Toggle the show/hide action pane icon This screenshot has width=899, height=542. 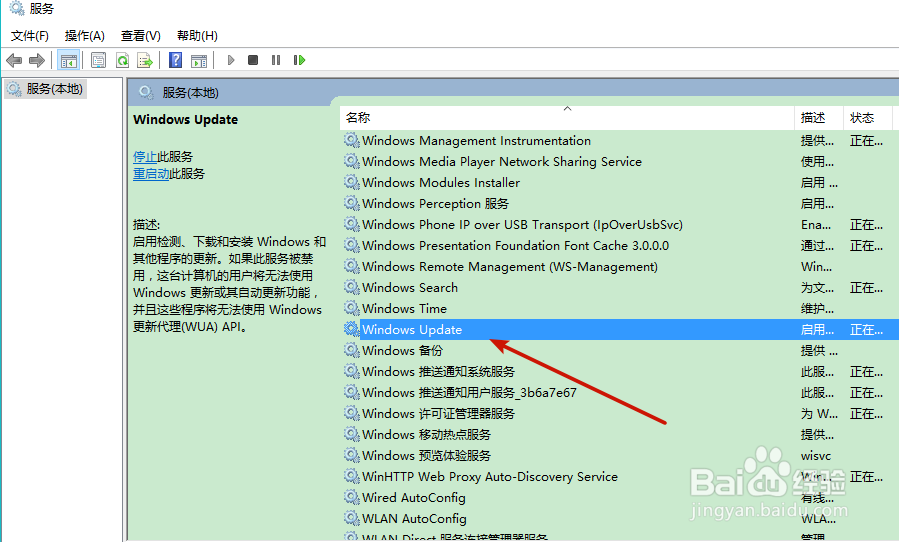[199, 60]
